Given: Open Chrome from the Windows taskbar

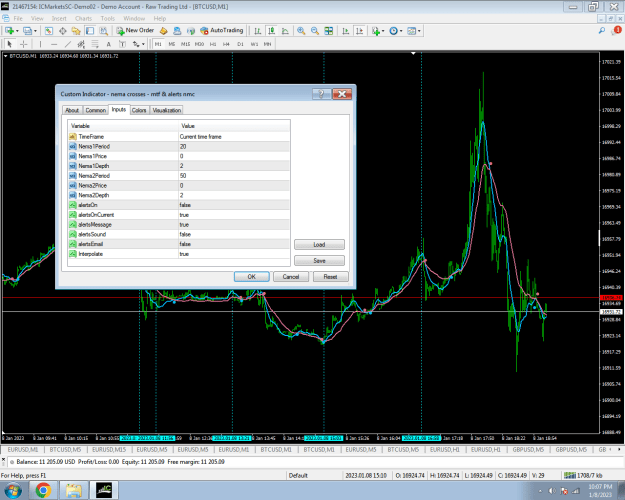Looking at the screenshot, I should tap(43, 490).
